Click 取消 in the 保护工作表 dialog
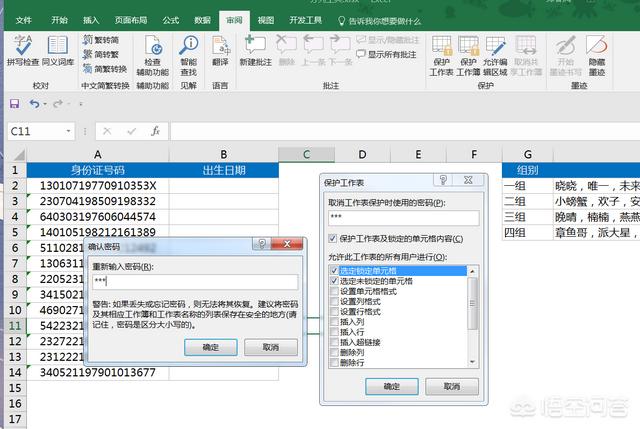This screenshot has width=640, height=429. pos(451,386)
